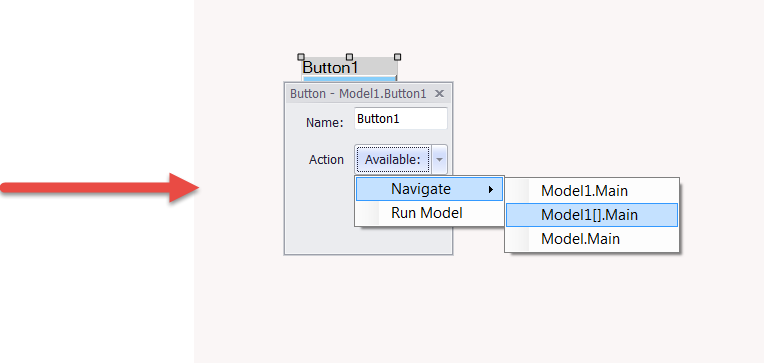
Task: Choose Model.Main in the submenu
Action: 592,239
